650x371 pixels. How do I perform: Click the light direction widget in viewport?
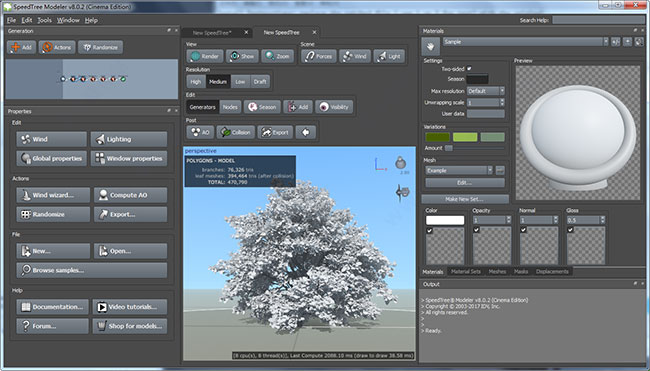(x=400, y=162)
